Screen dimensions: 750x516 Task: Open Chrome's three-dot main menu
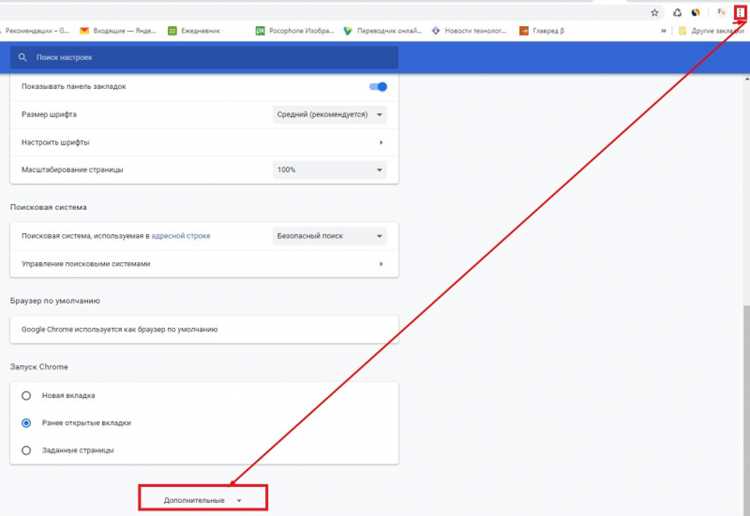pyautogui.click(x=740, y=13)
